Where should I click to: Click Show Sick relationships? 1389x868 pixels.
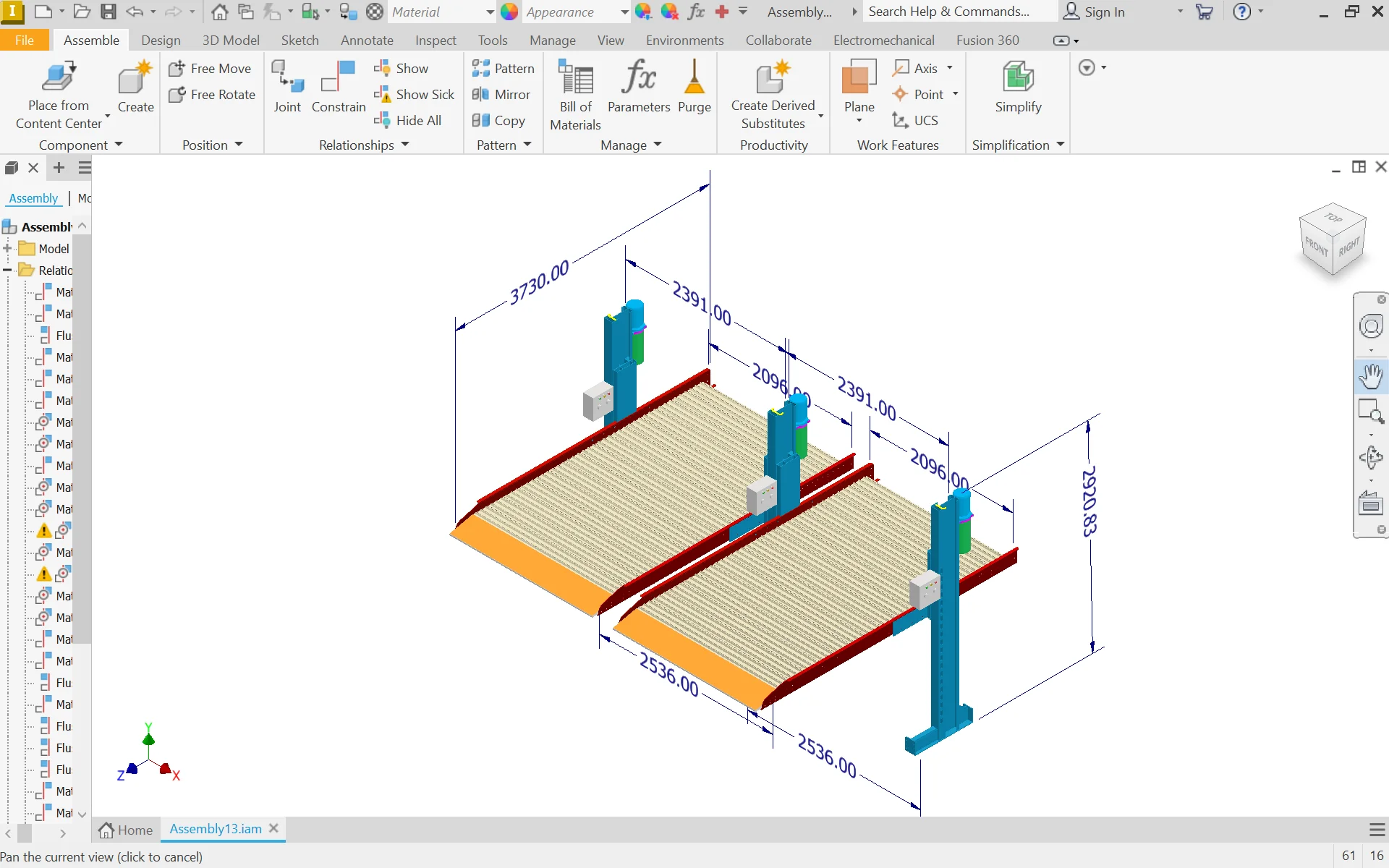tap(414, 94)
